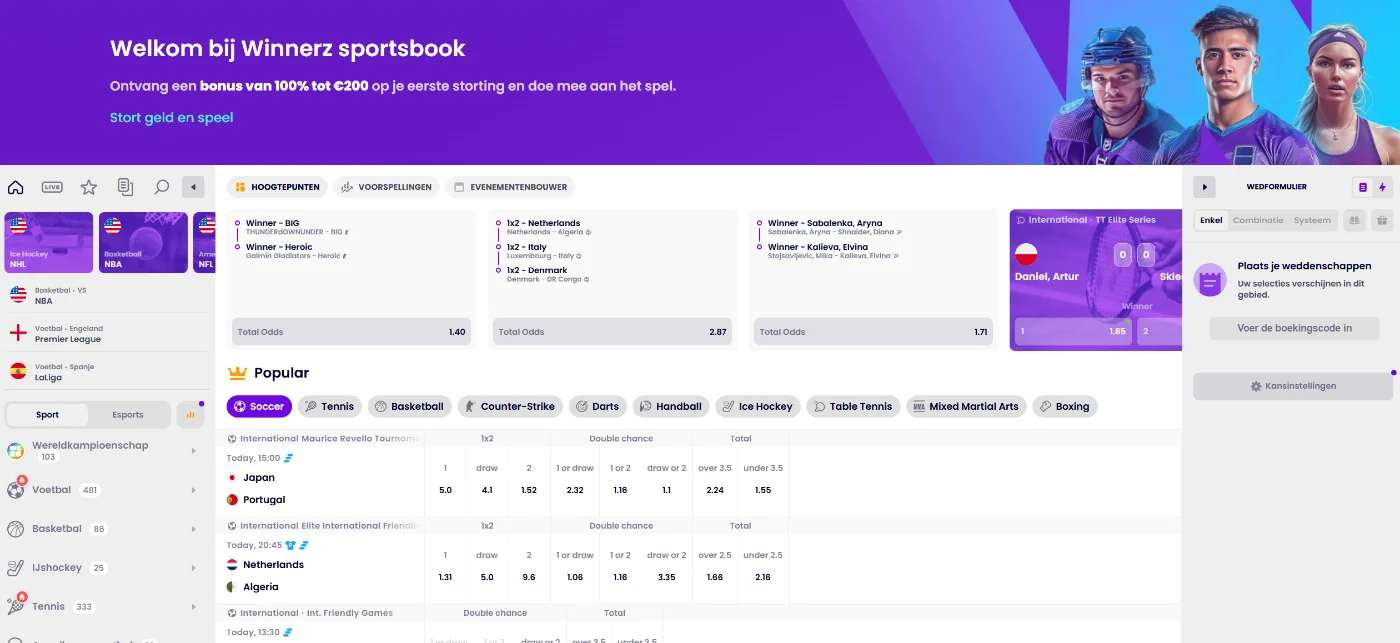1400x643 pixels.
Task: Click stats icon beside Today, 15:00
Action: [289, 458]
